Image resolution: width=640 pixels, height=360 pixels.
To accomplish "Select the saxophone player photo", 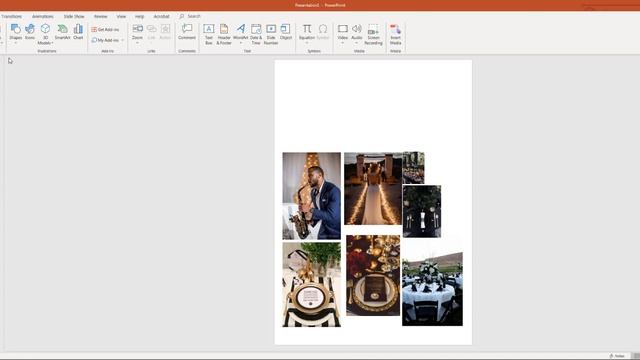I will (x=311, y=196).
